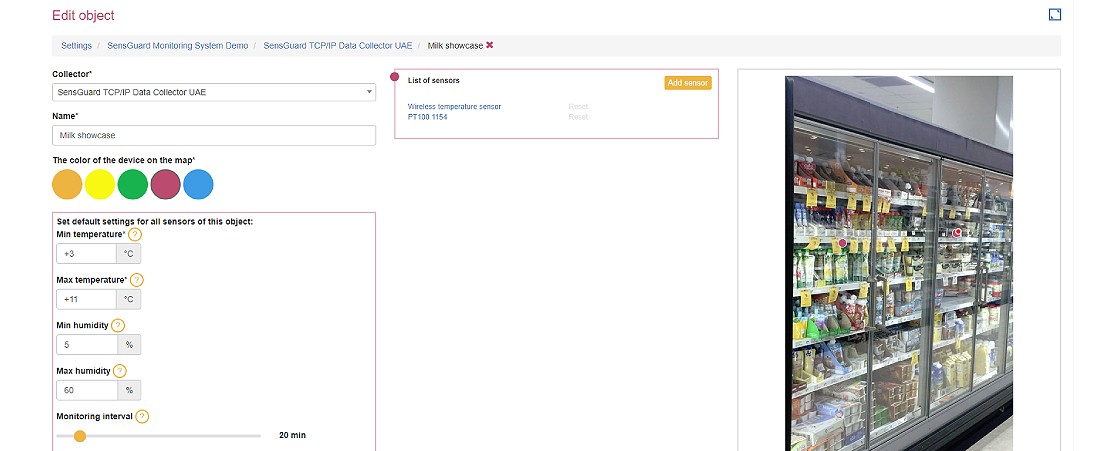Pick the blue device color swatch
Screen dimensions: 1100x451
click(x=198, y=185)
